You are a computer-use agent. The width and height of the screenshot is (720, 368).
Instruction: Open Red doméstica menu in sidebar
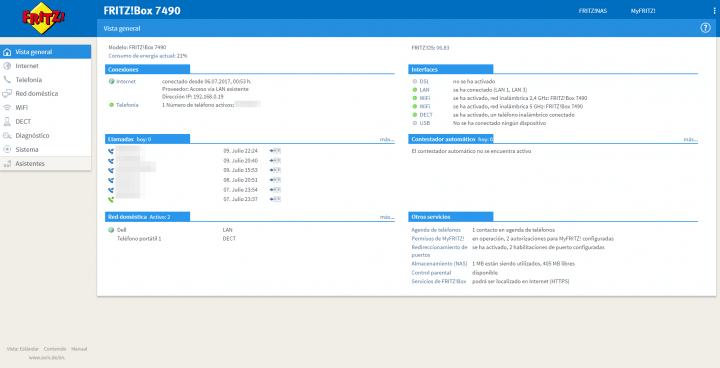tap(45, 93)
